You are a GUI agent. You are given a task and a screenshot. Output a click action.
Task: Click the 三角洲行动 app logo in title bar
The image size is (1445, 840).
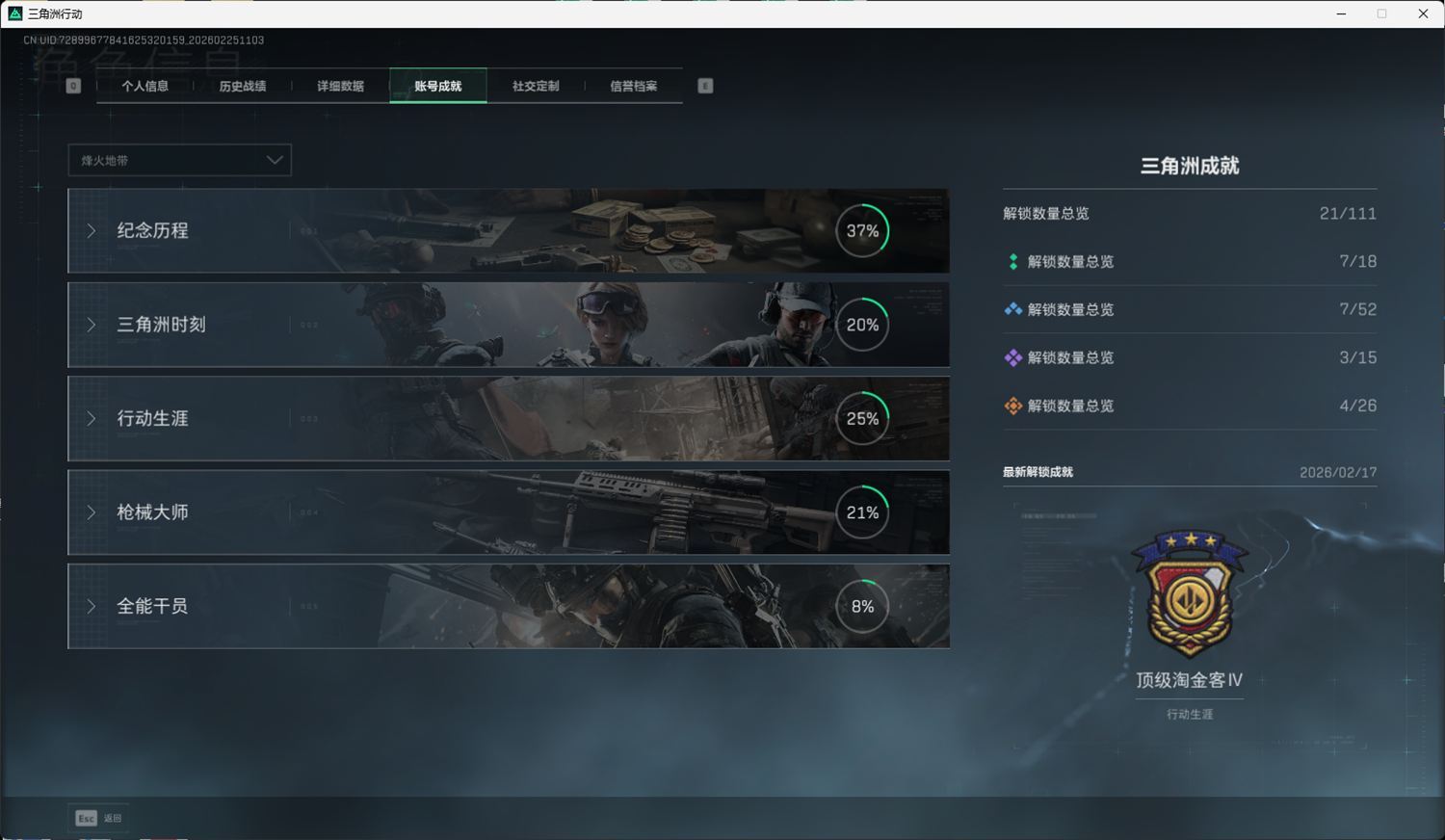coord(14,13)
